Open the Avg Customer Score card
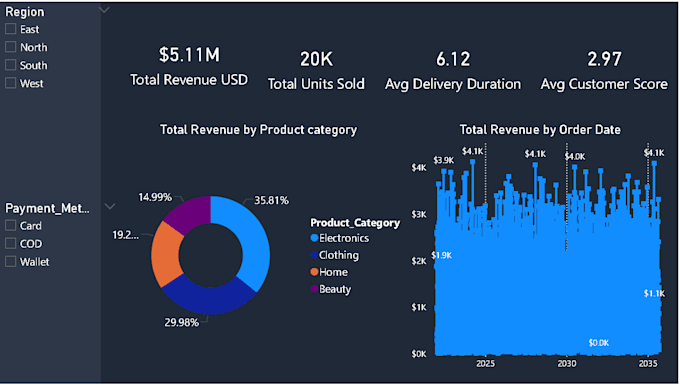This screenshot has width=680, height=386. click(604, 71)
